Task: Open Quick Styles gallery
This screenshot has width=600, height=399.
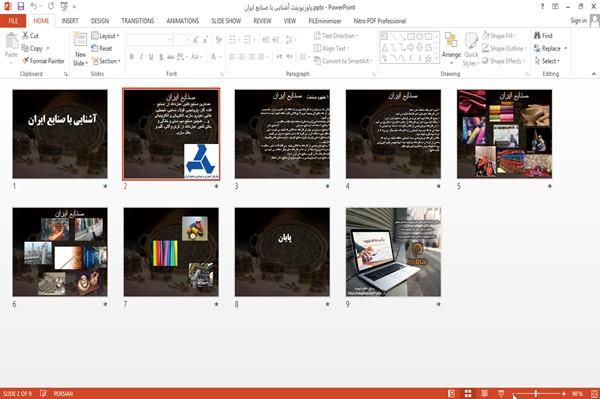Action: [471, 49]
